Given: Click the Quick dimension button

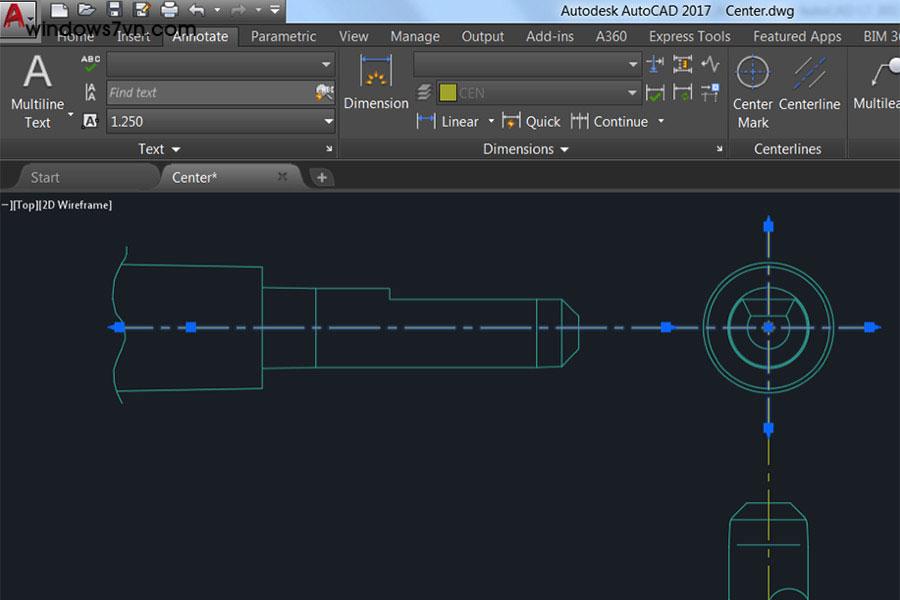Looking at the screenshot, I should [532, 122].
